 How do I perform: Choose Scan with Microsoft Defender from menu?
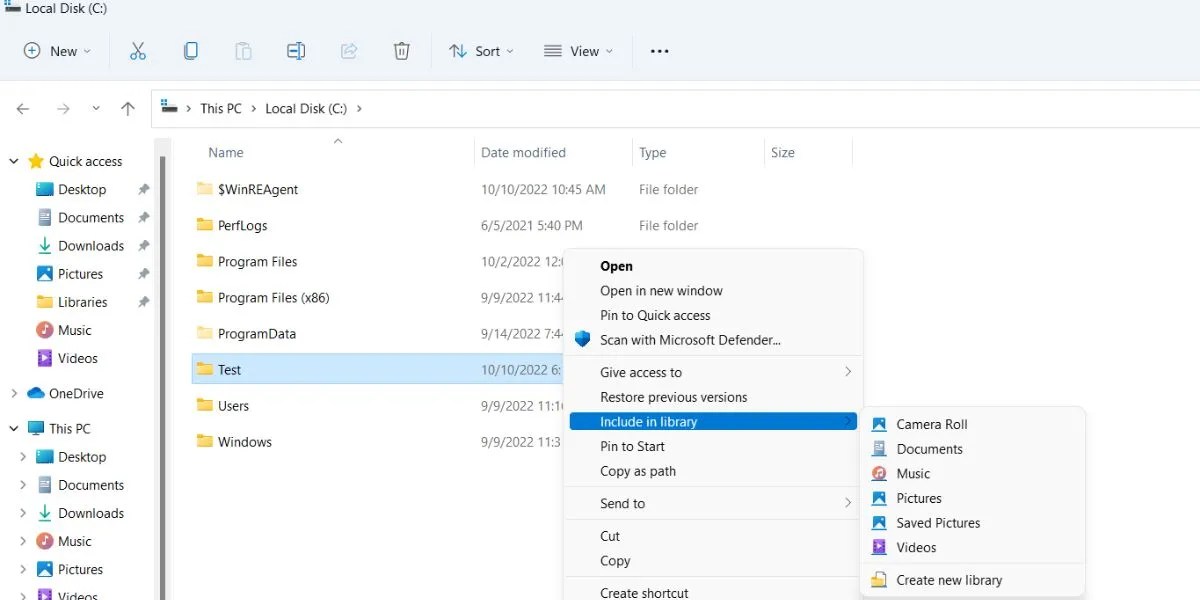(x=665, y=339)
